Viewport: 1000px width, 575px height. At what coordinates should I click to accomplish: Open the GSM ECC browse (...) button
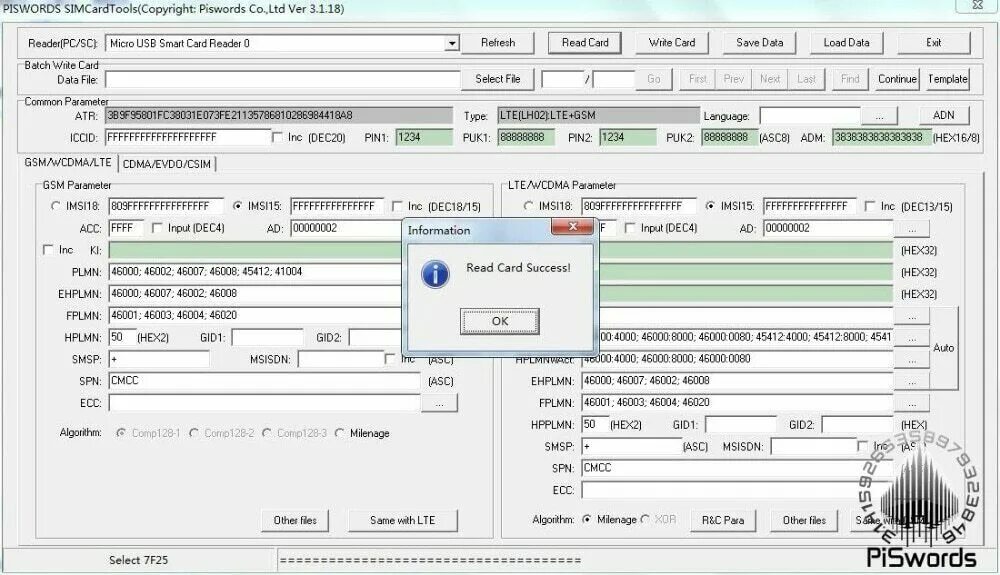[x=439, y=404]
